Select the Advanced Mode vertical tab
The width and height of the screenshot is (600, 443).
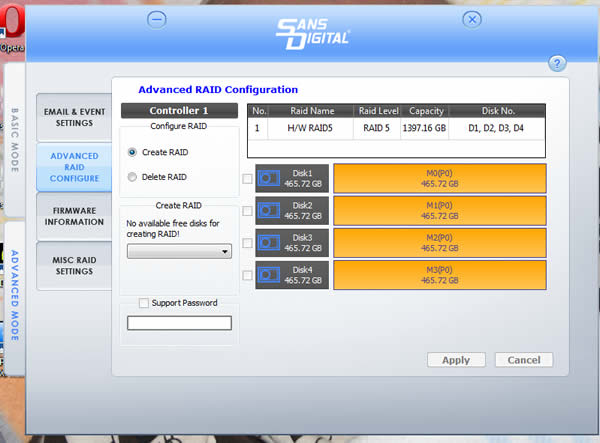click(15, 295)
